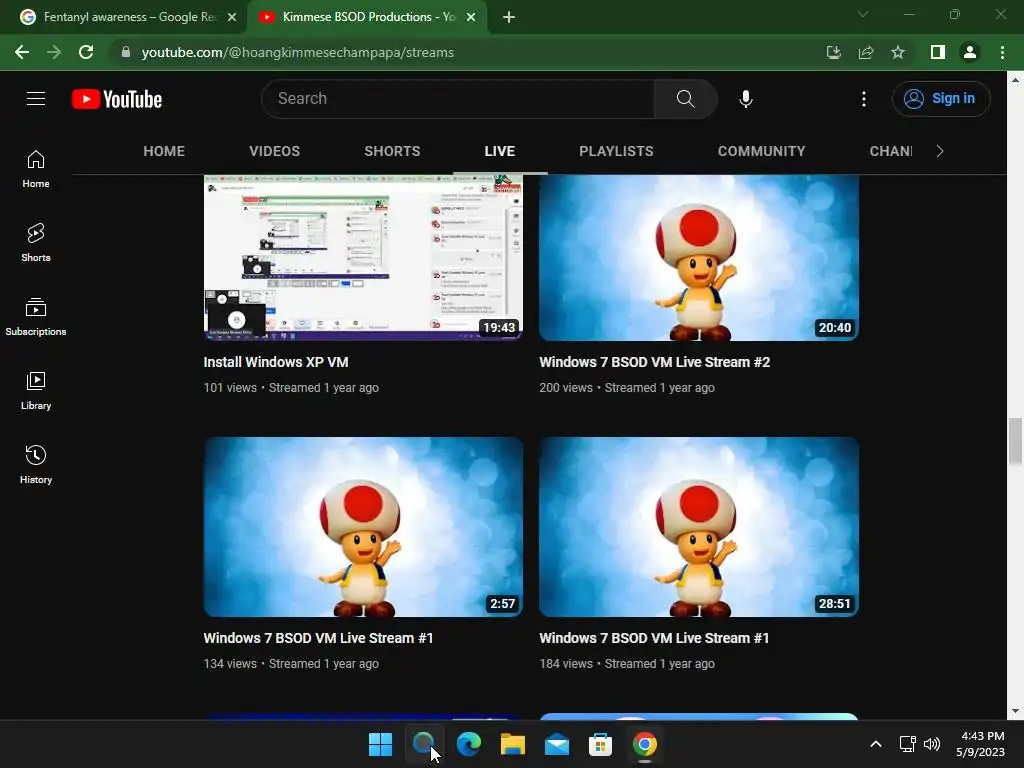Select the LIVE channel tab
This screenshot has height=768, width=1024.
coord(500,151)
